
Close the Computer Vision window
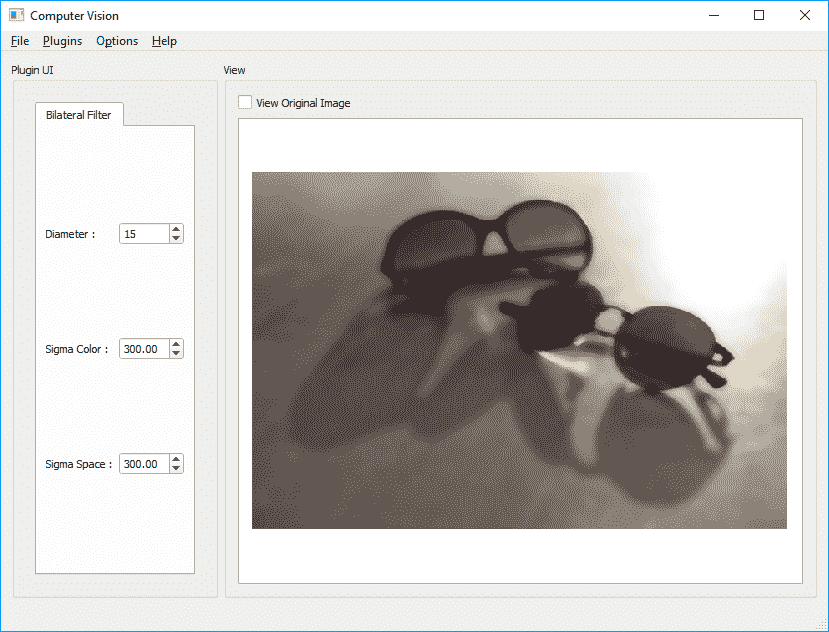805,15
